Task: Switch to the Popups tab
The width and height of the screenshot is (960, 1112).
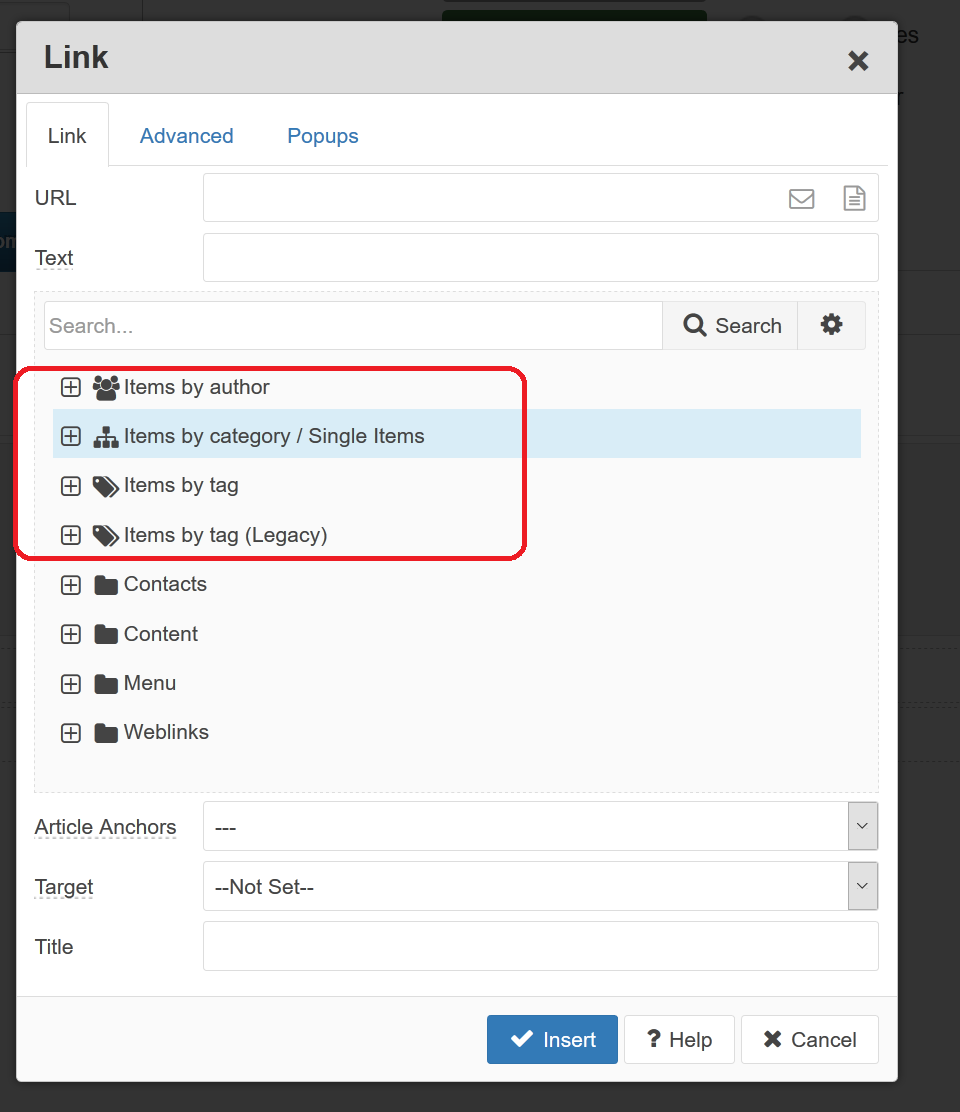Action: tap(322, 136)
